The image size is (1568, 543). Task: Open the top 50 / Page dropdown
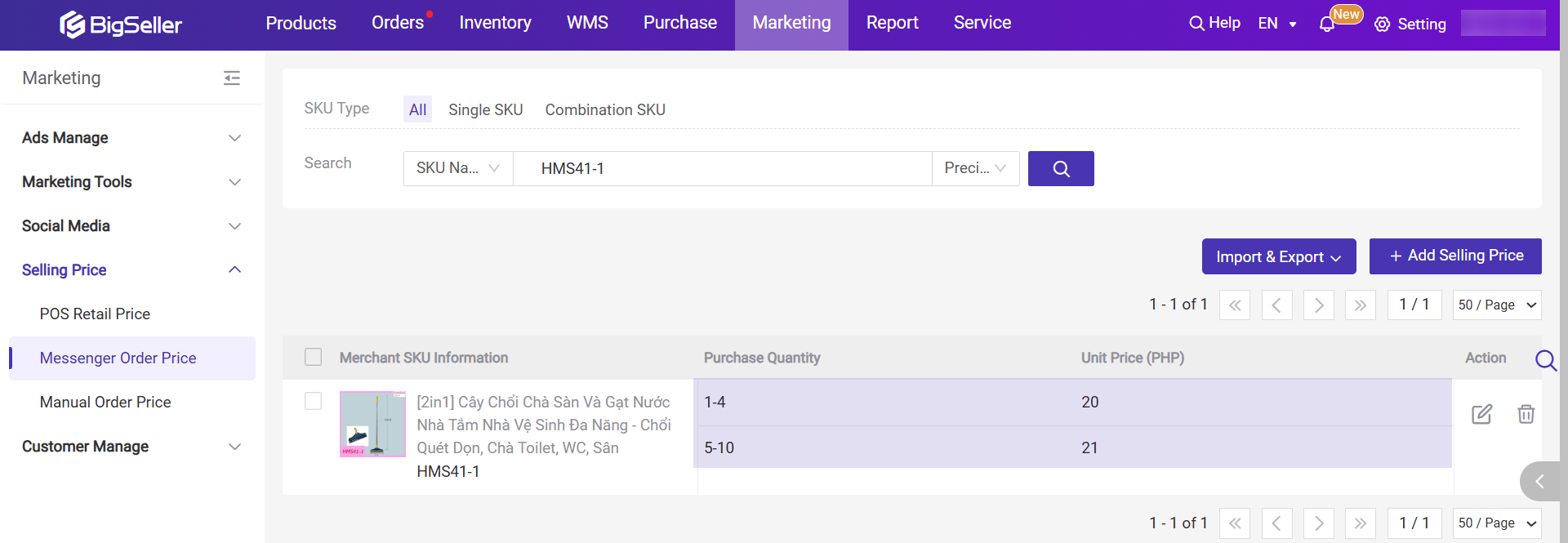1496,305
